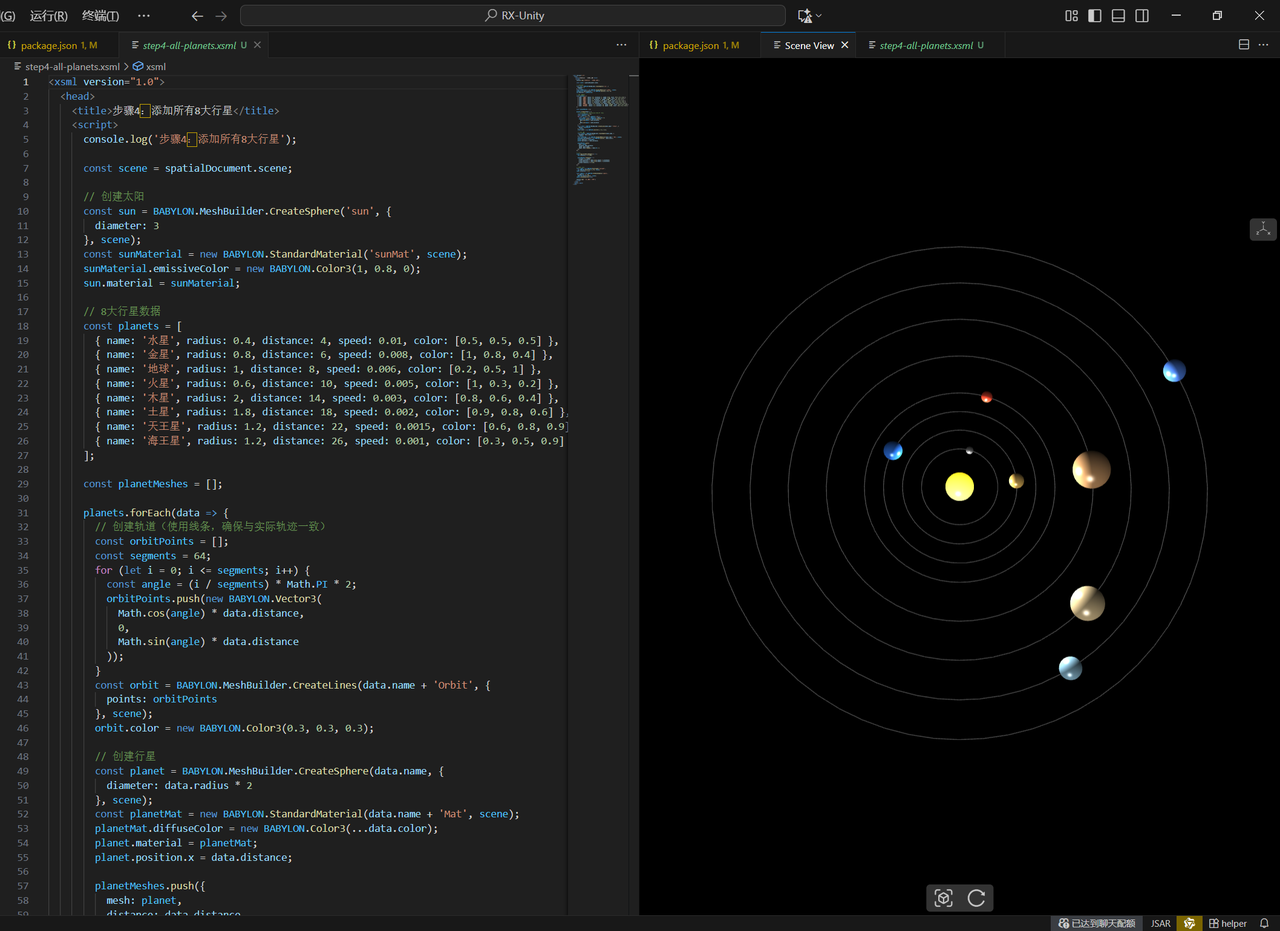Open the 终端(T) menu
Image resolution: width=1280 pixels, height=931 pixels.
pyautogui.click(x=100, y=16)
